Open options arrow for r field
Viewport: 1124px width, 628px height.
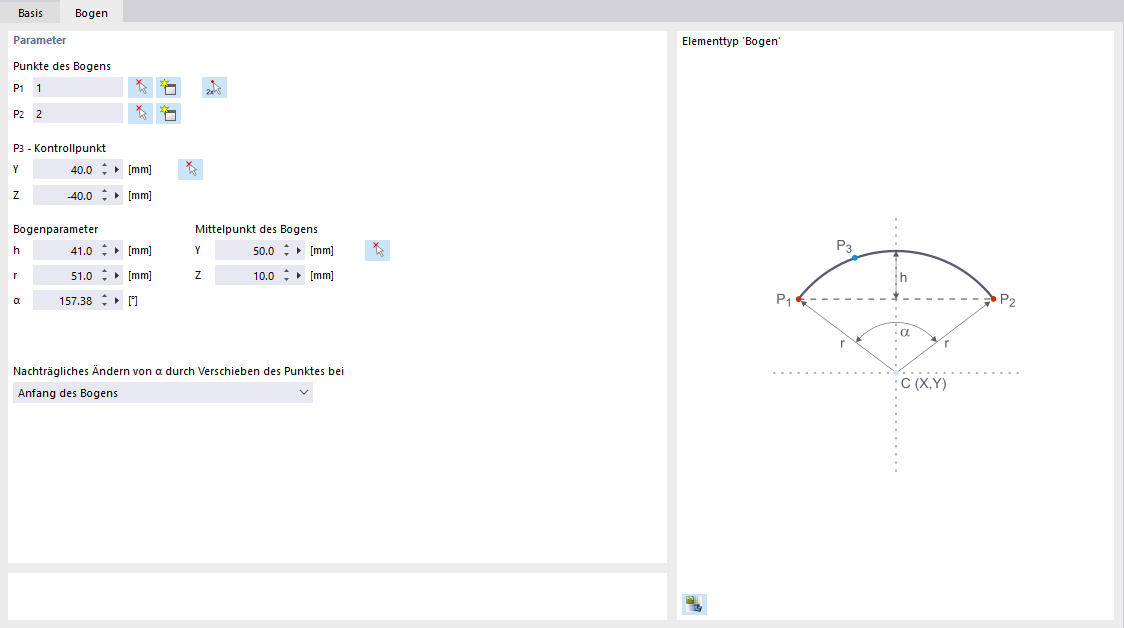pyautogui.click(x=117, y=276)
